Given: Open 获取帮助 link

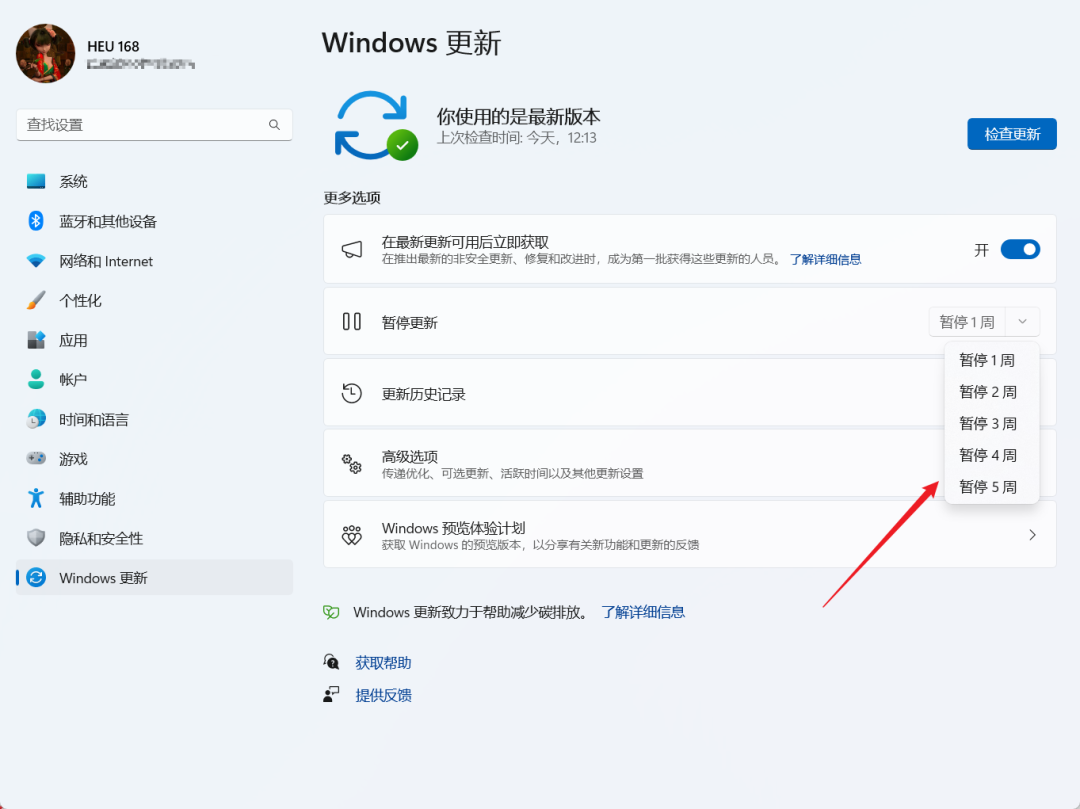Looking at the screenshot, I should tap(383, 663).
